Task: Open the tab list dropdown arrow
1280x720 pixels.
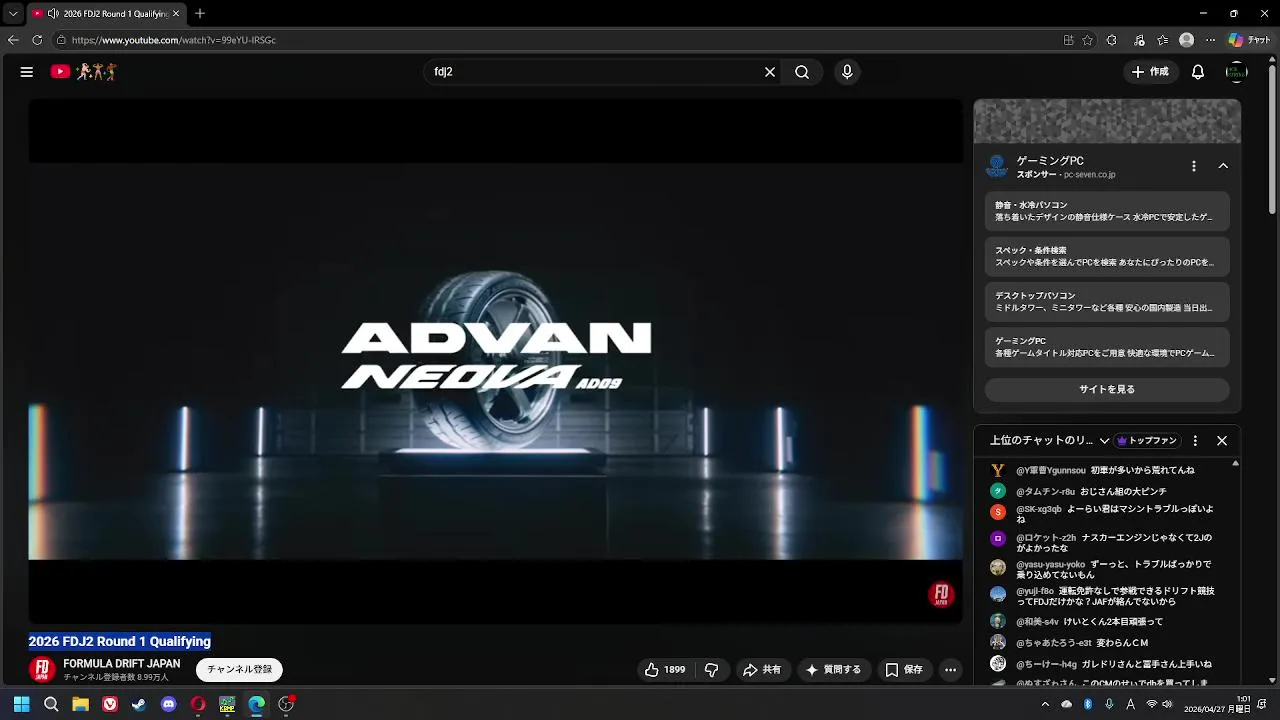Action: pos(13,13)
